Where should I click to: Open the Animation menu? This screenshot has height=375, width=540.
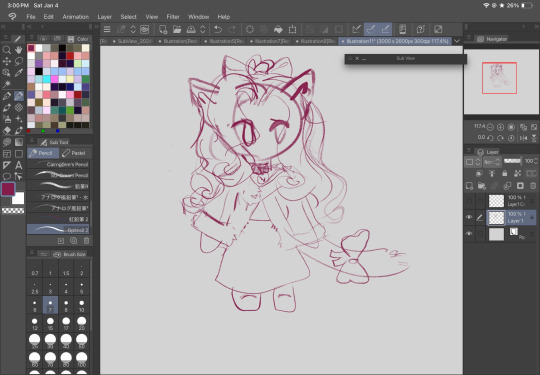tap(76, 17)
